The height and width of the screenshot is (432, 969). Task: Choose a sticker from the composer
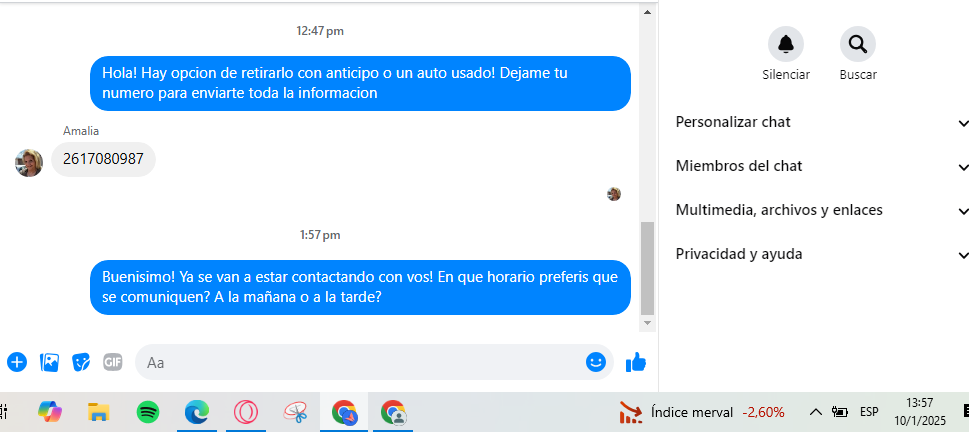click(x=80, y=362)
